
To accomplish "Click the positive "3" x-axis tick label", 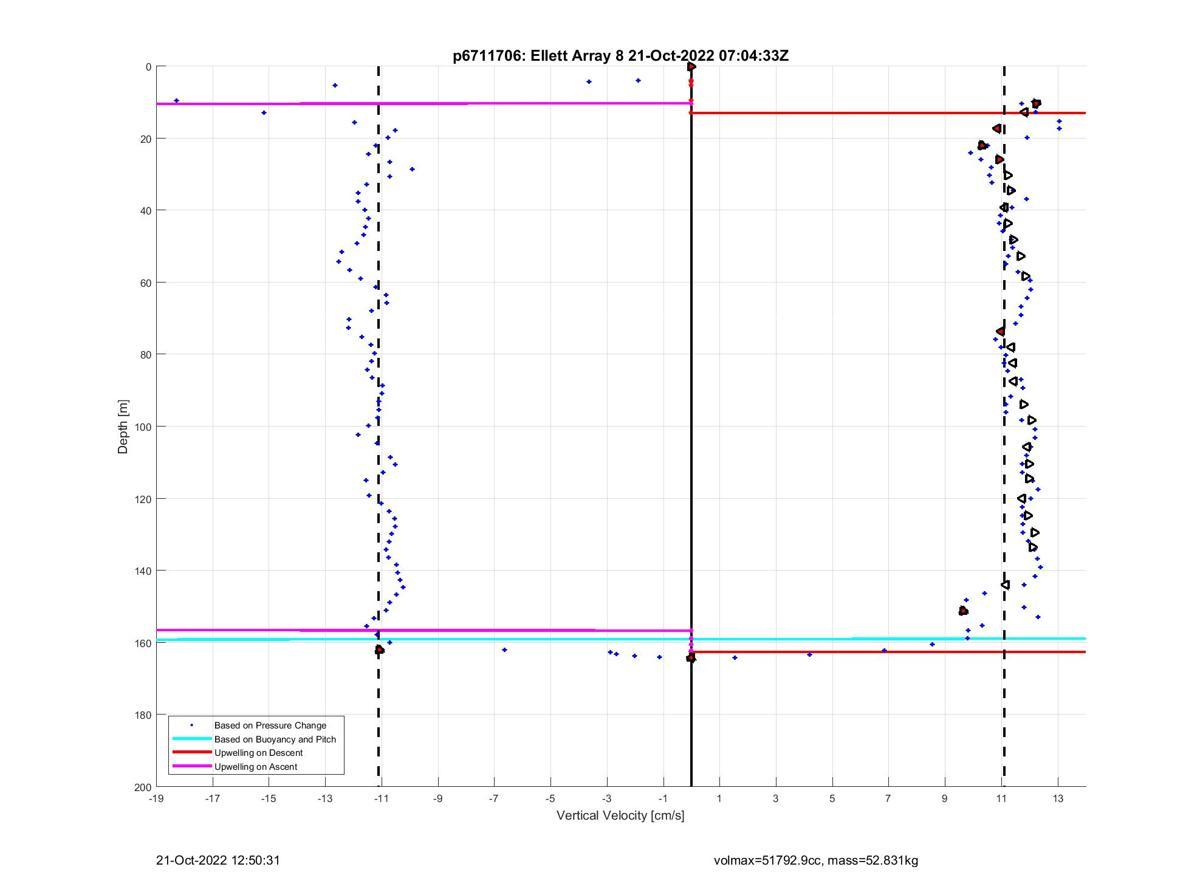I will [775, 799].
